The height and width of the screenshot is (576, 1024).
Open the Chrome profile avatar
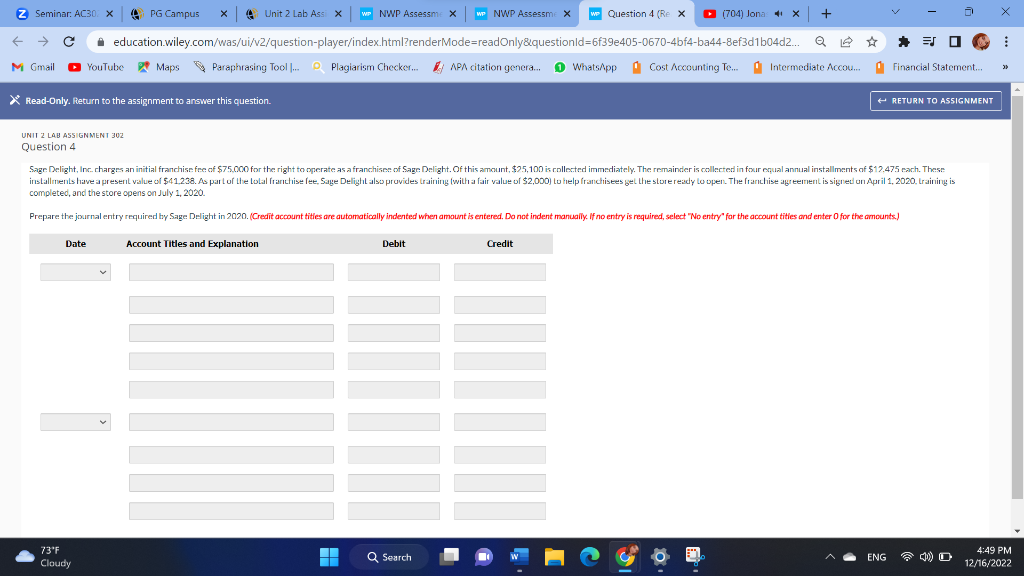pyautogui.click(x=980, y=42)
